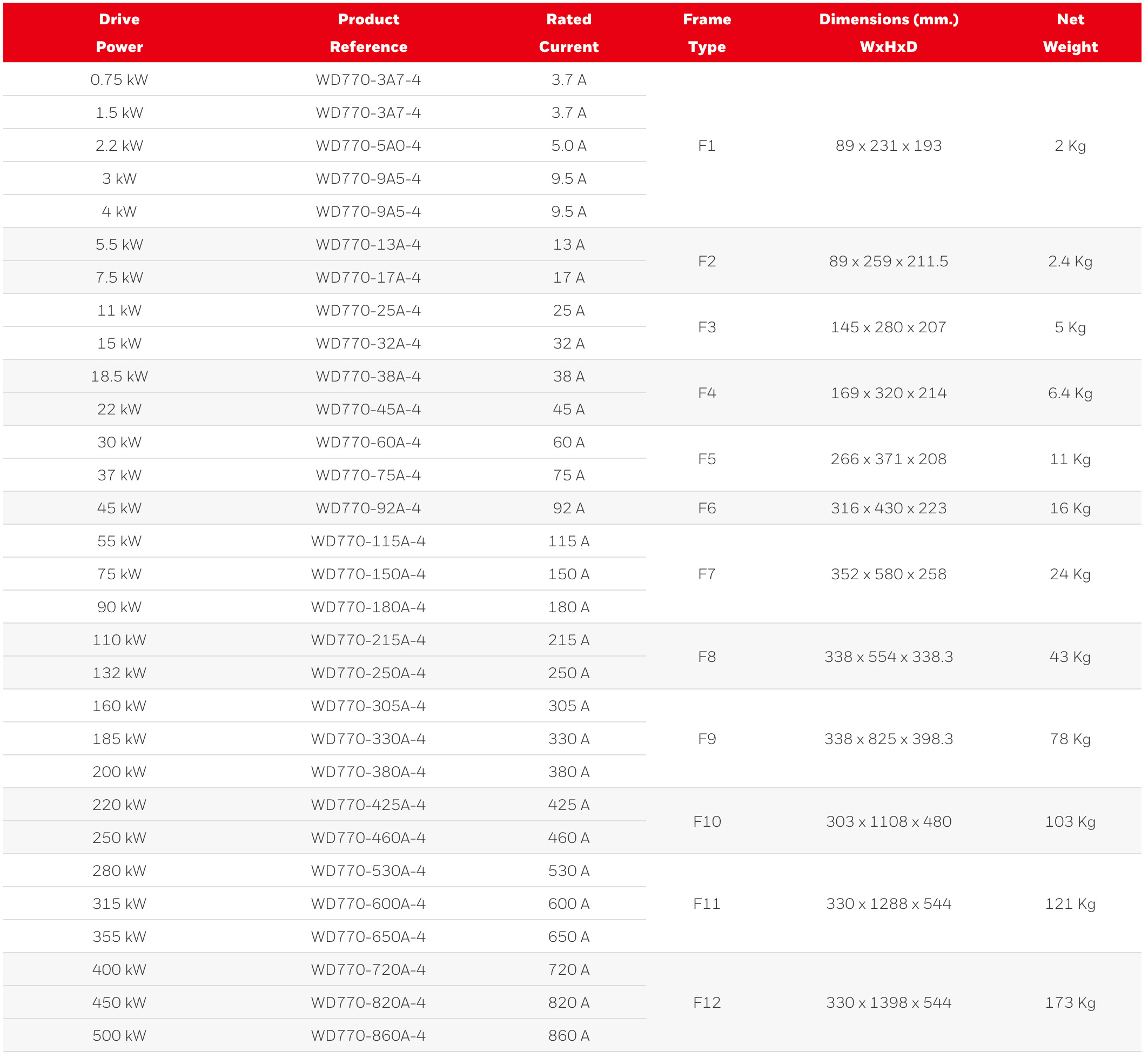The image size is (1148, 1058).
Task: Click the Frame Type column header
Action: tap(707, 32)
